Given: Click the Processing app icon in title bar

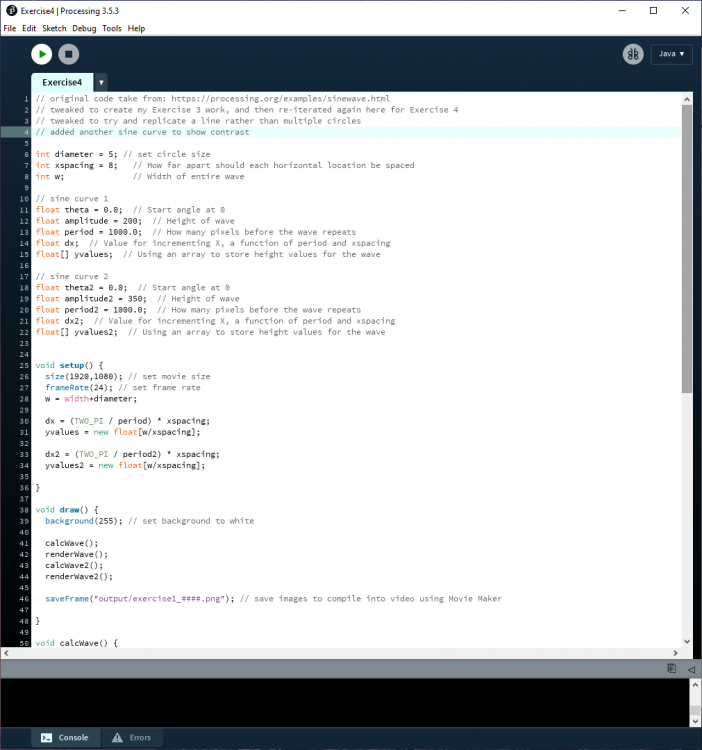Looking at the screenshot, I should pyautogui.click(x=10, y=10).
